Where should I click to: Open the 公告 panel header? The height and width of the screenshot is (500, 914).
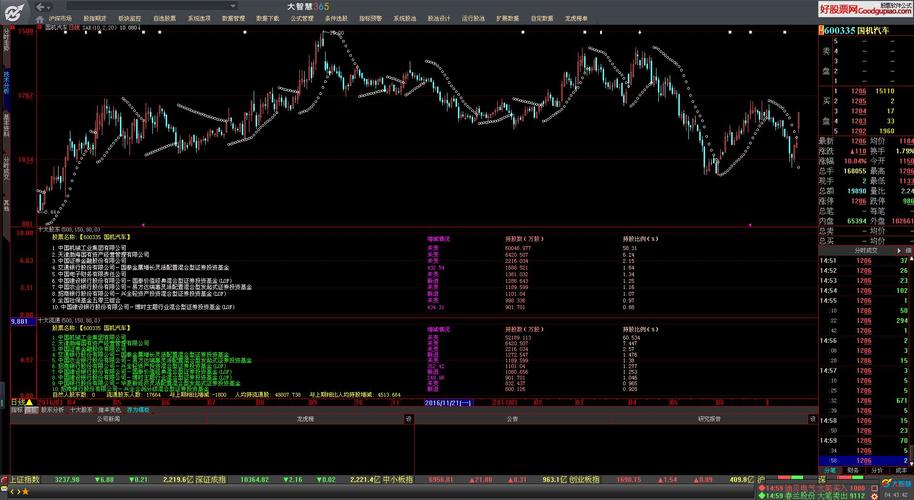click(512, 419)
